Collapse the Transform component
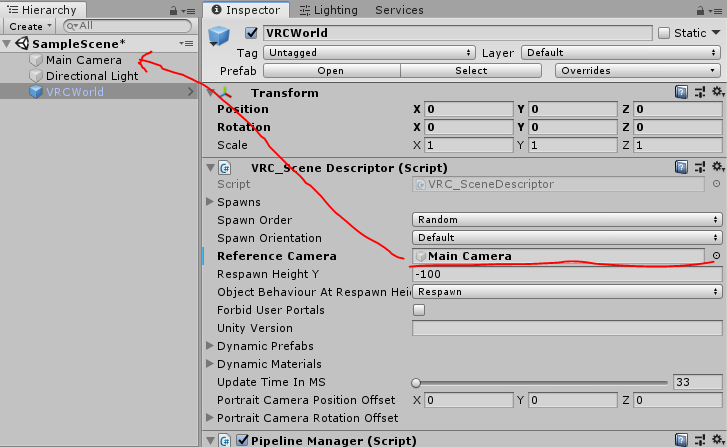 (210, 93)
